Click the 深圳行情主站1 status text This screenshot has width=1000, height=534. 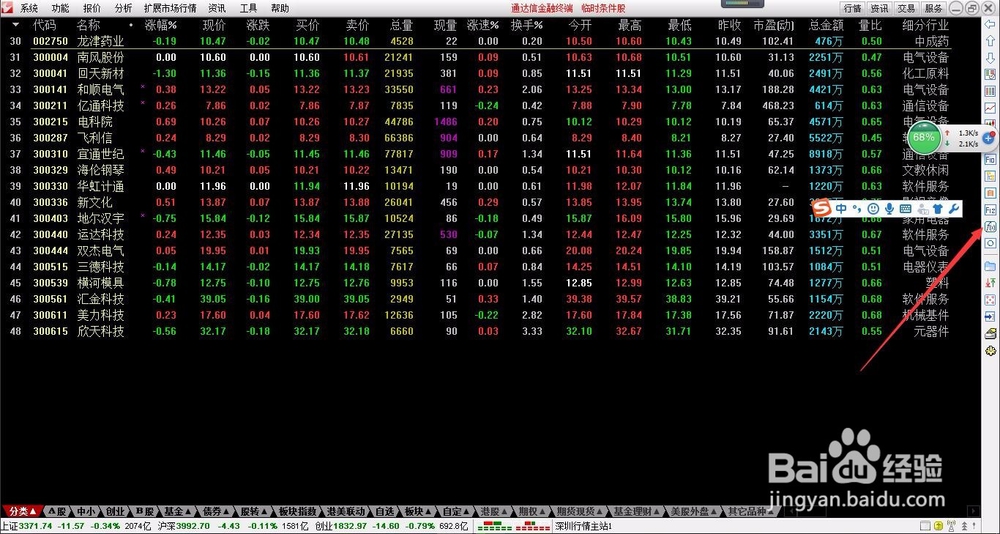(584, 526)
